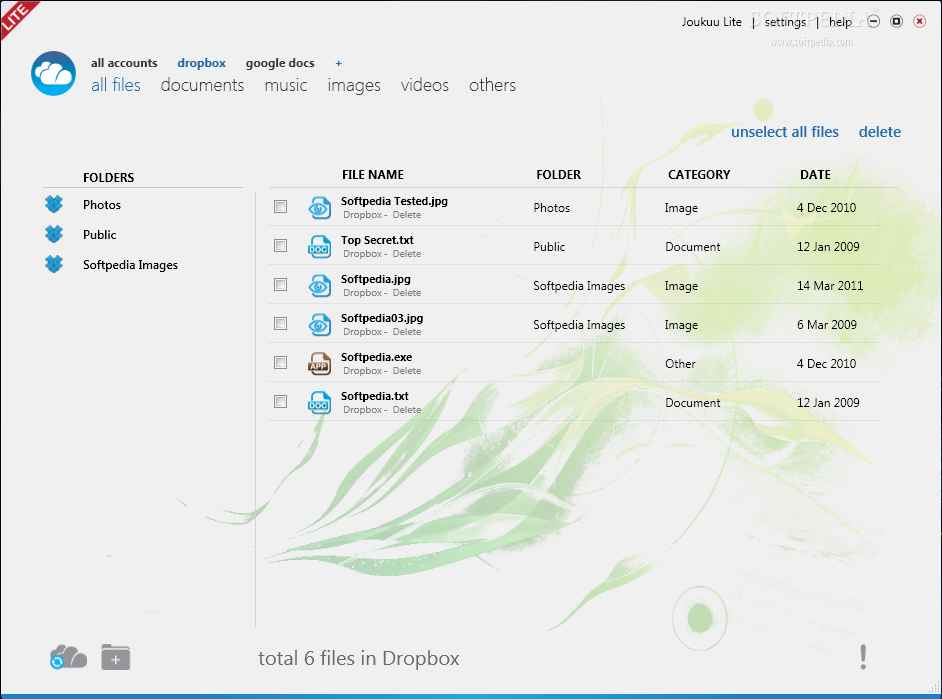
Task: Click the total 6 files in Dropbox status
Action: (x=359, y=659)
